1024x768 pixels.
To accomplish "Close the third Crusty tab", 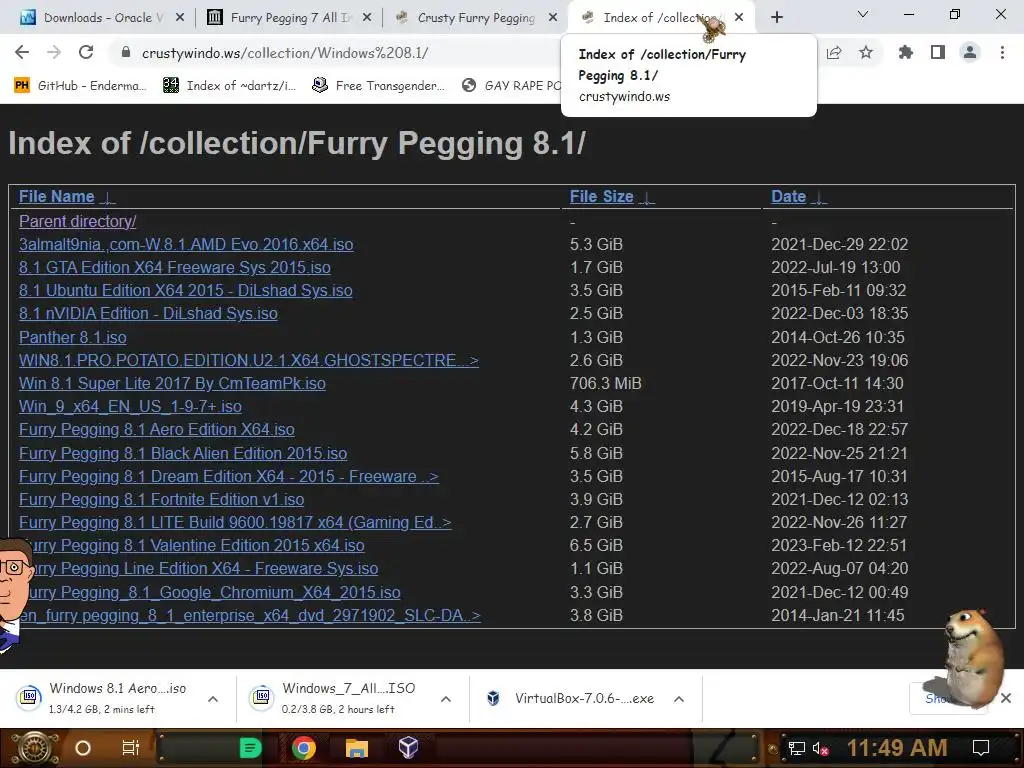I will click(553, 18).
